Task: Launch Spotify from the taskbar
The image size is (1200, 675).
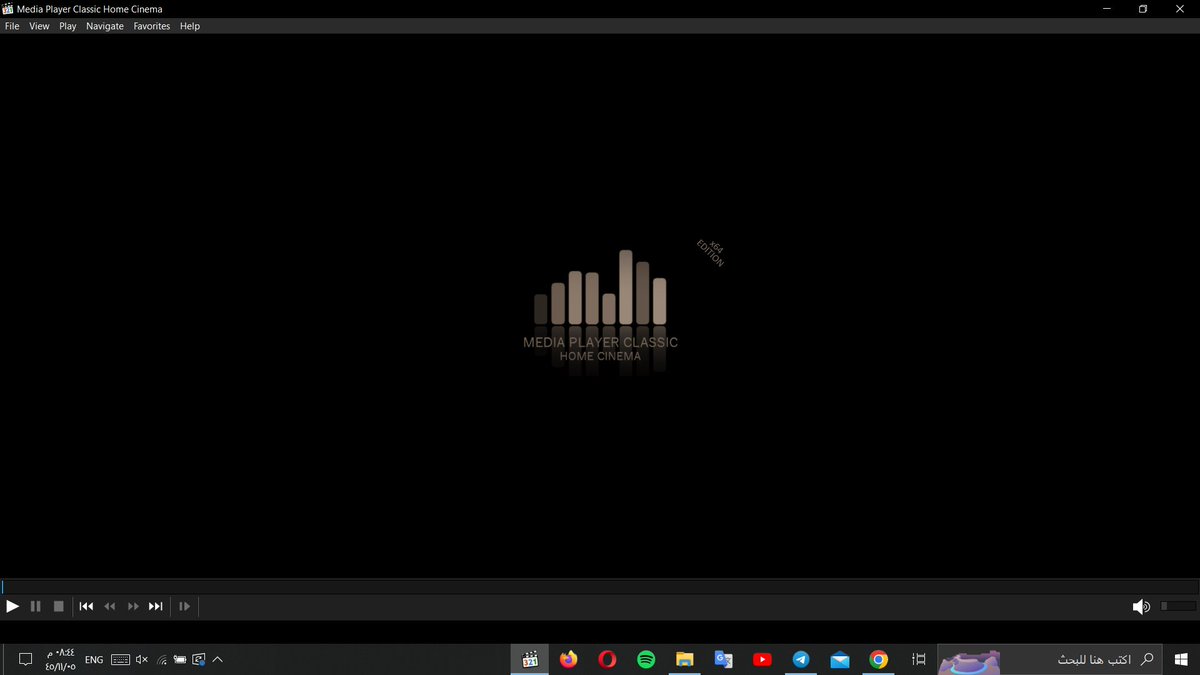Action: pyautogui.click(x=646, y=659)
